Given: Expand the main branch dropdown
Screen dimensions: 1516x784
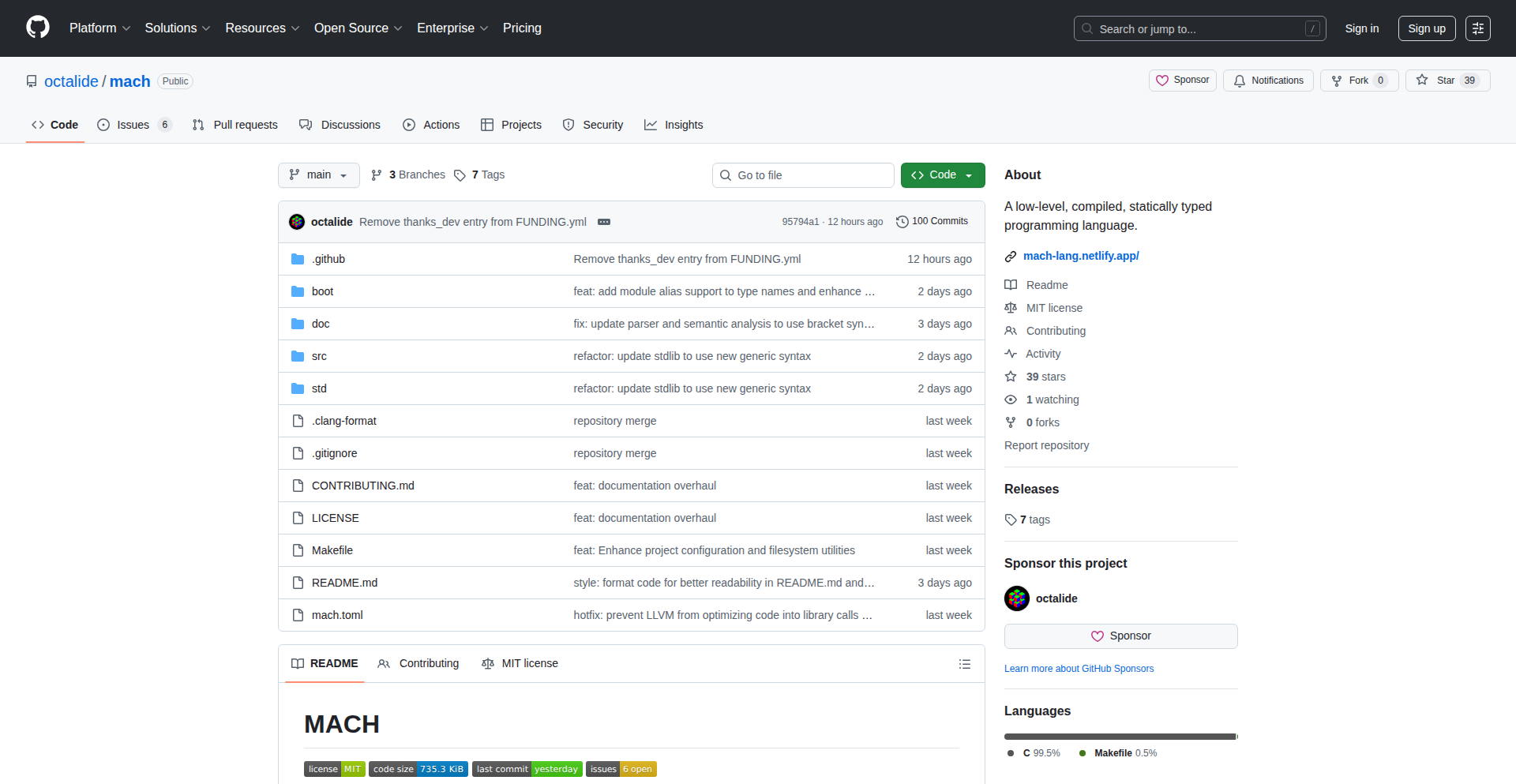Looking at the screenshot, I should click(318, 175).
